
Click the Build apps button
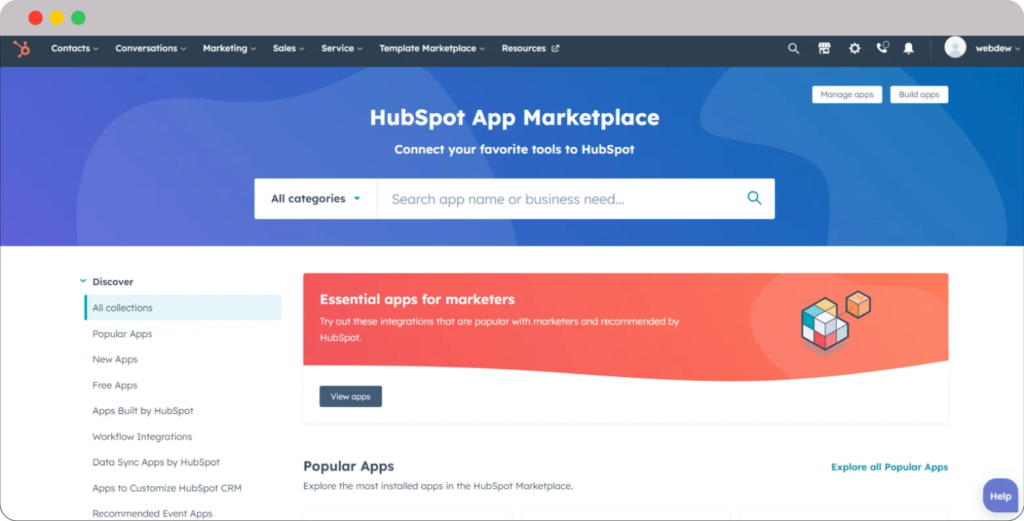(x=918, y=95)
